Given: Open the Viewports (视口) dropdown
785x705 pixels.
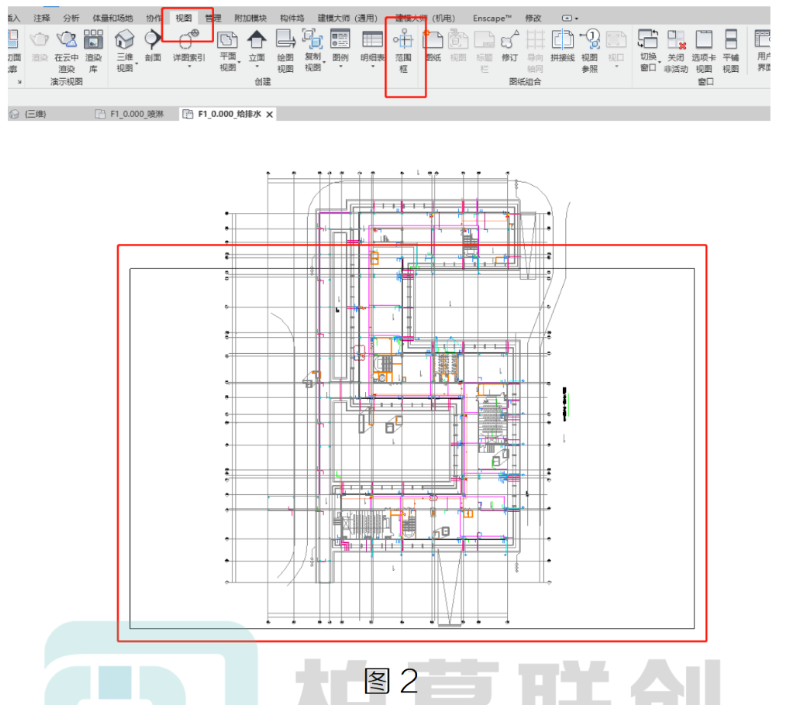Looking at the screenshot, I should coord(616,66).
